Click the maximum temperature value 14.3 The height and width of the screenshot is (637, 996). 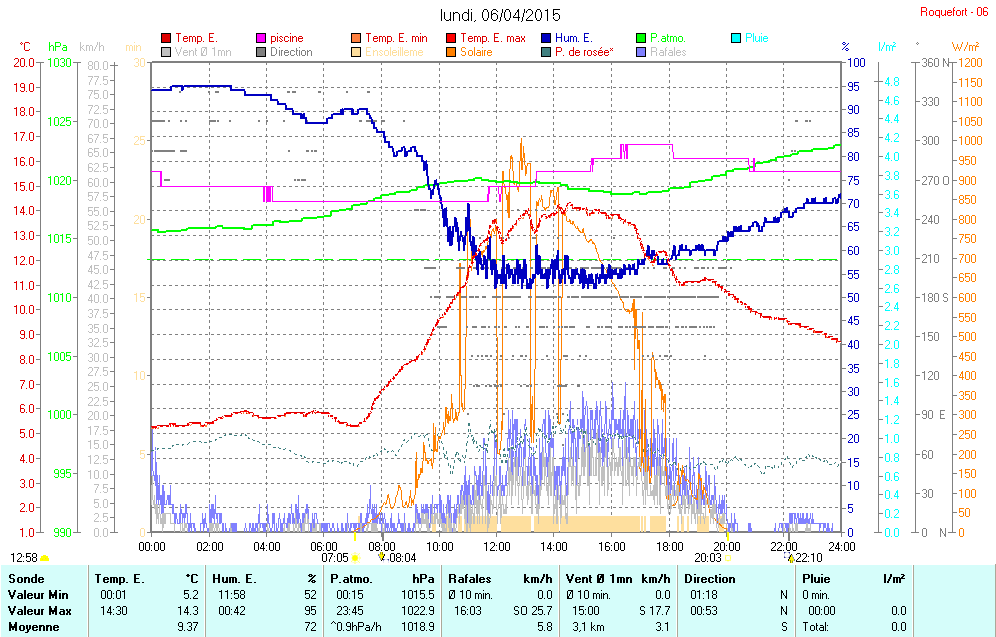pyautogui.click(x=188, y=611)
